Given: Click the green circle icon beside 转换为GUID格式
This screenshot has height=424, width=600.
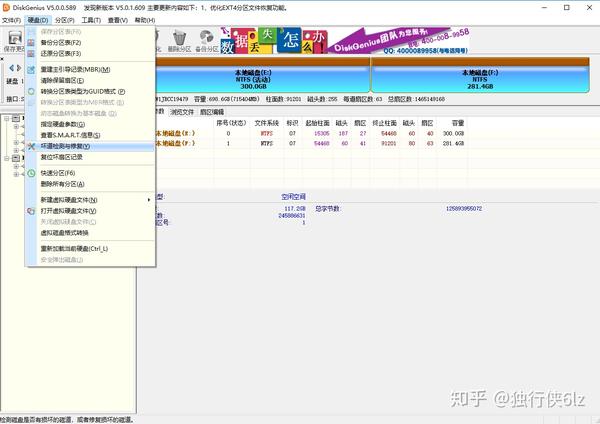Looking at the screenshot, I should pos(31,91).
